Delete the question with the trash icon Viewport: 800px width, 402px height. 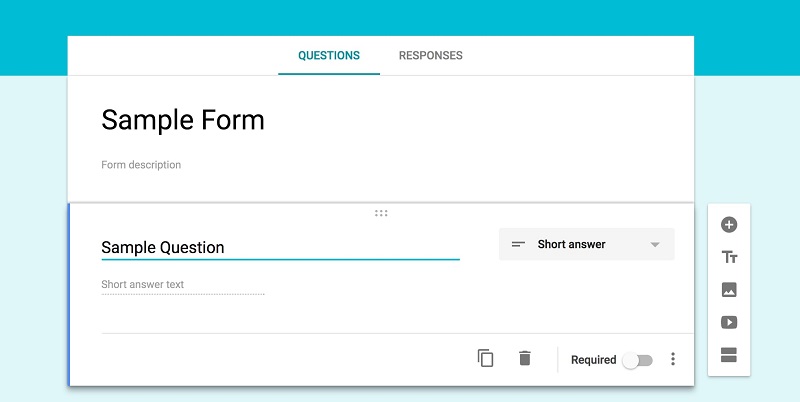[x=525, y=358]
